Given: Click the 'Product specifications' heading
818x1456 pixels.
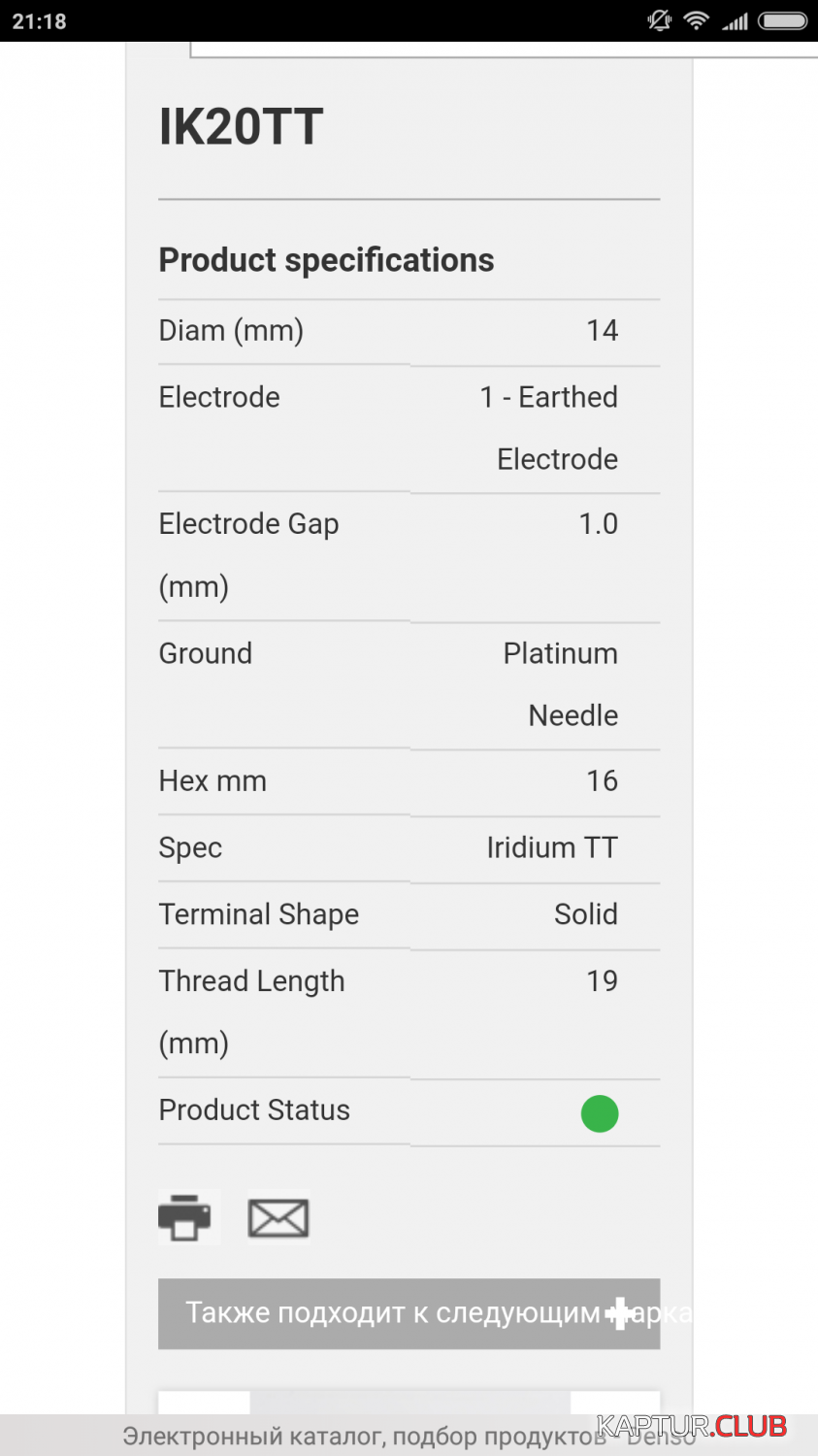Looking at the screenshot, I should point(326,260).
